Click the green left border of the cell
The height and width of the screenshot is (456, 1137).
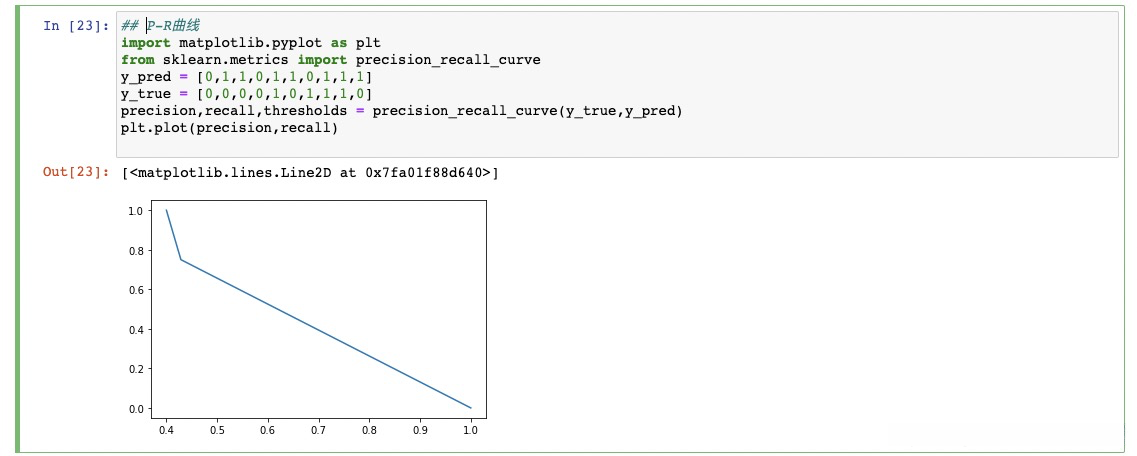tap(18, 228)
